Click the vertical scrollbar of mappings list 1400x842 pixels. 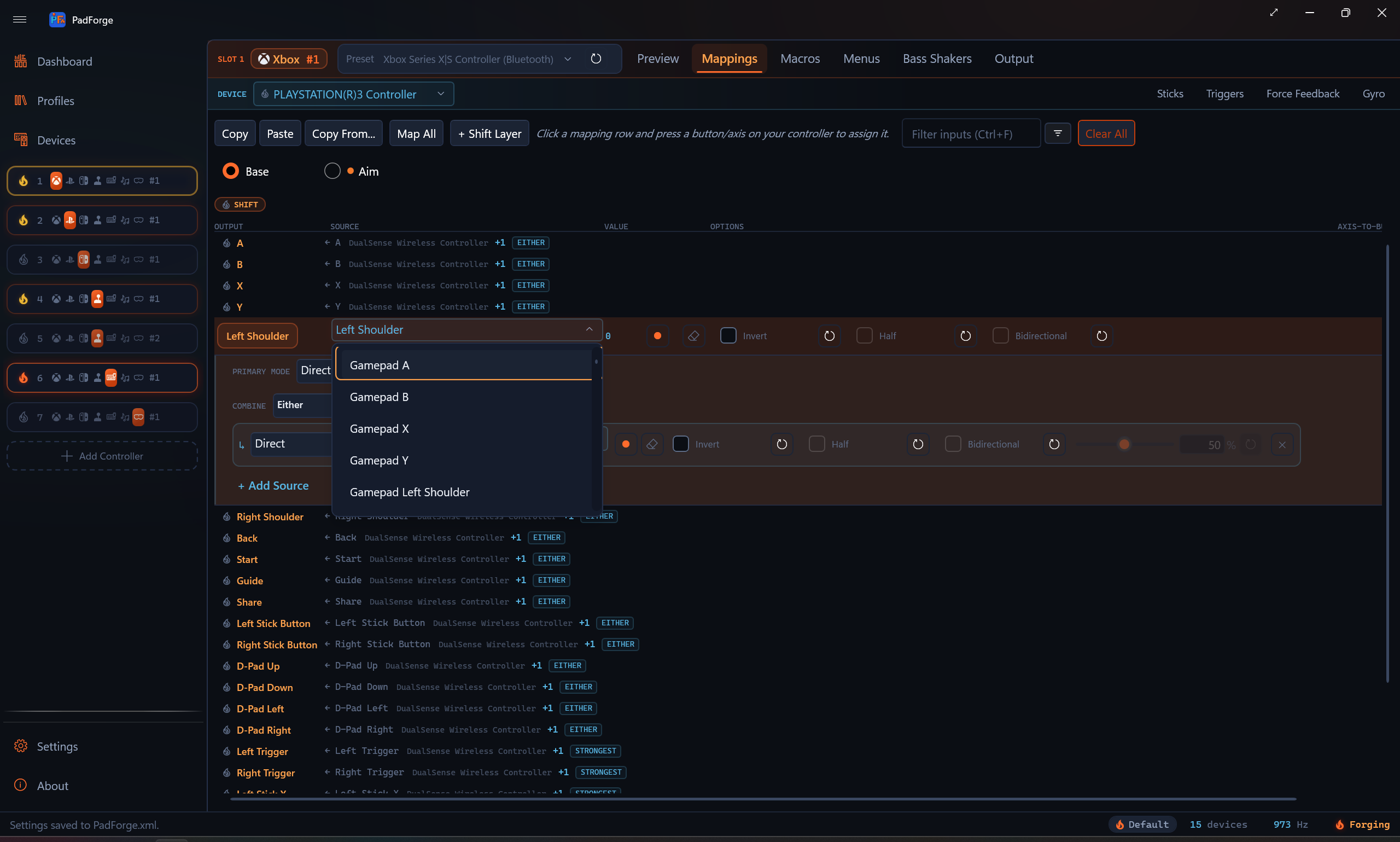tap(1387, 463)
